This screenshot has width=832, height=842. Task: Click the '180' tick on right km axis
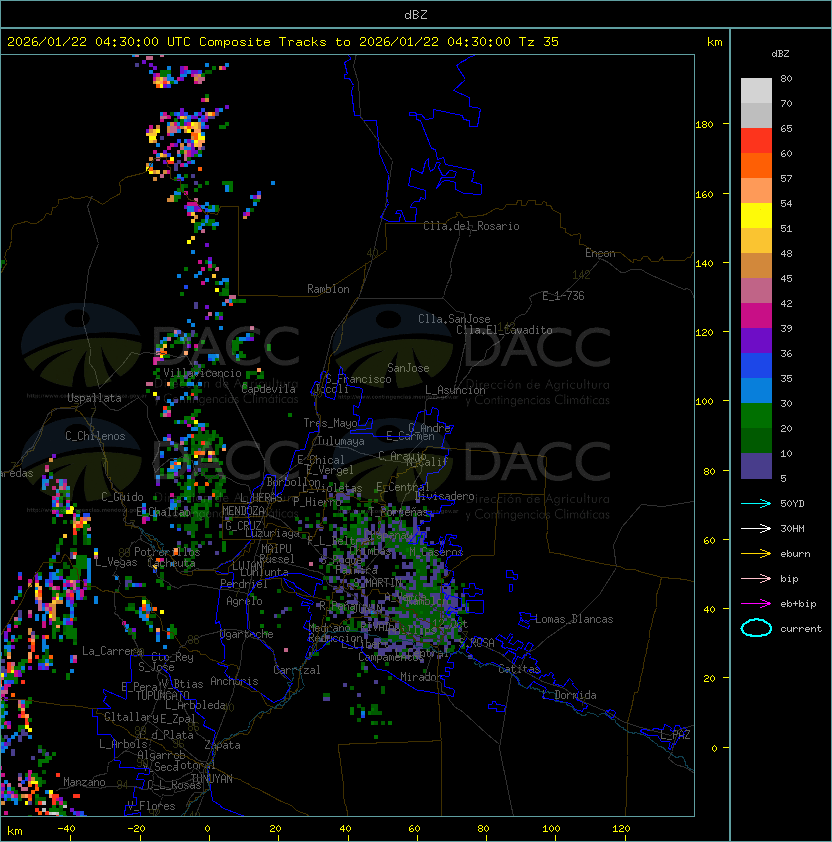pyautogui.click(x=704, y=125)
